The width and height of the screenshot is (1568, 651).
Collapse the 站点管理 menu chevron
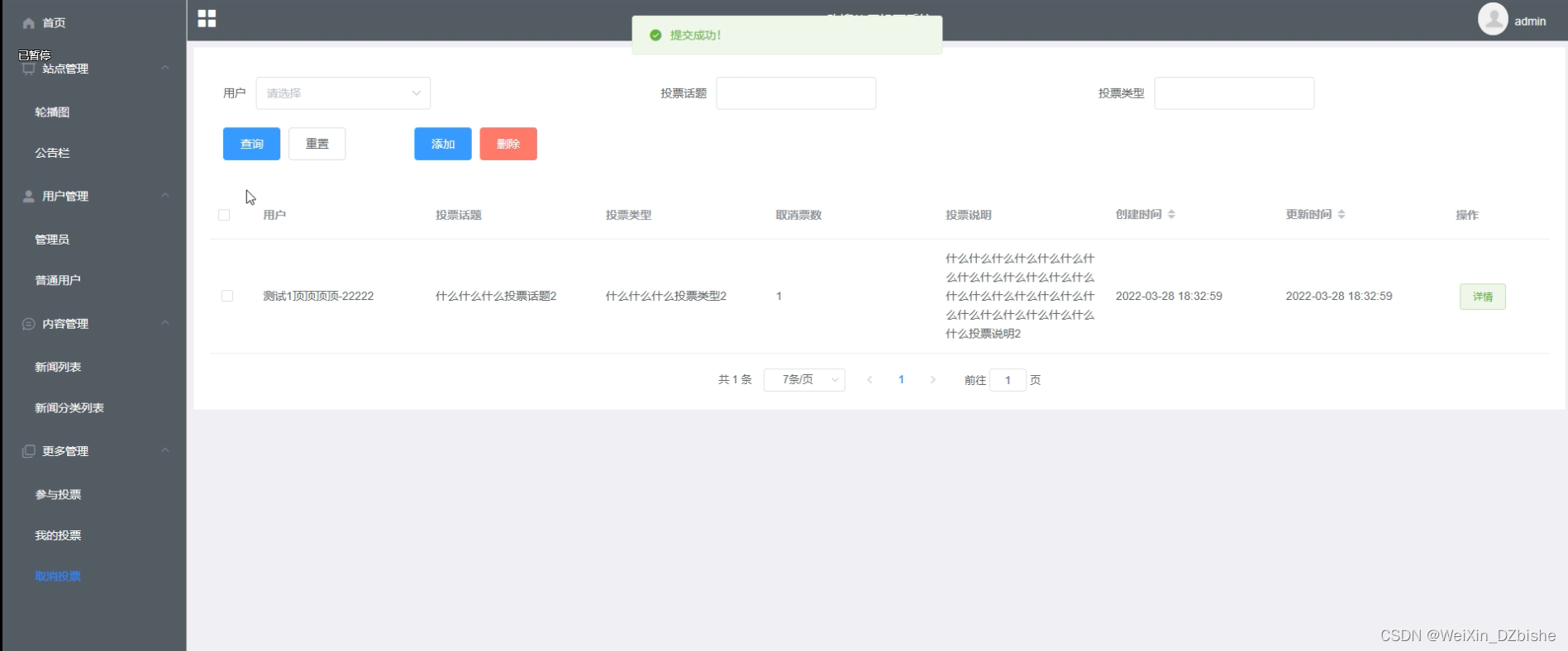[165, 68]
